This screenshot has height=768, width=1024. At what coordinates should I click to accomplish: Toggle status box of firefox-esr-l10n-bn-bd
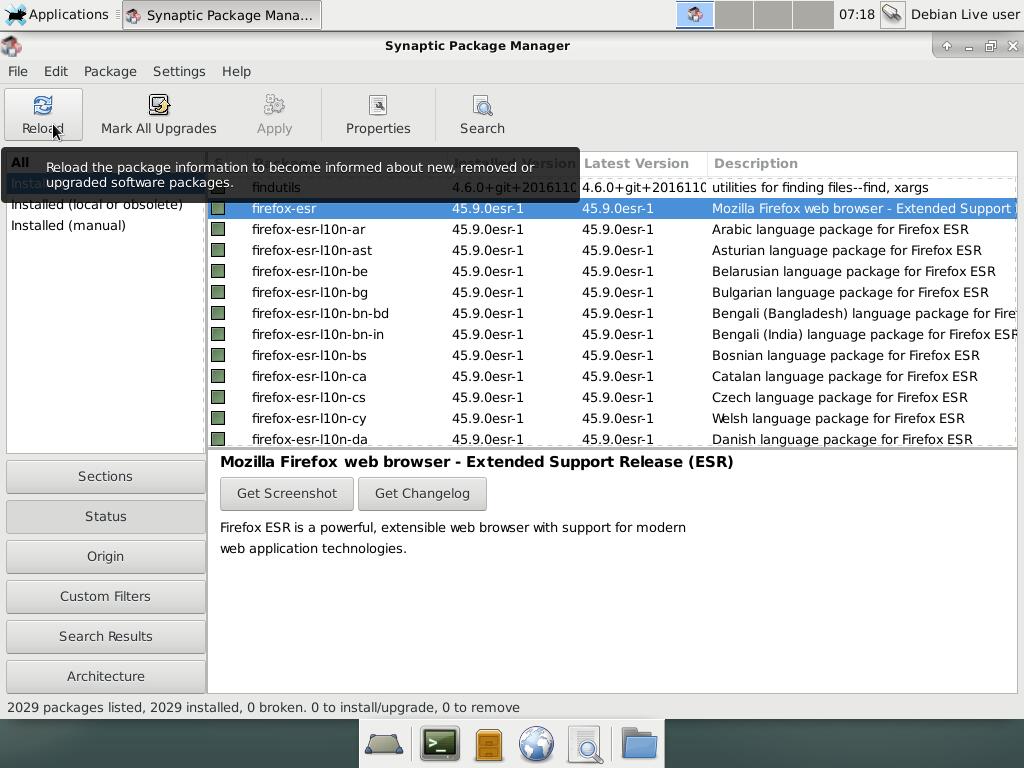click(218, 313)
